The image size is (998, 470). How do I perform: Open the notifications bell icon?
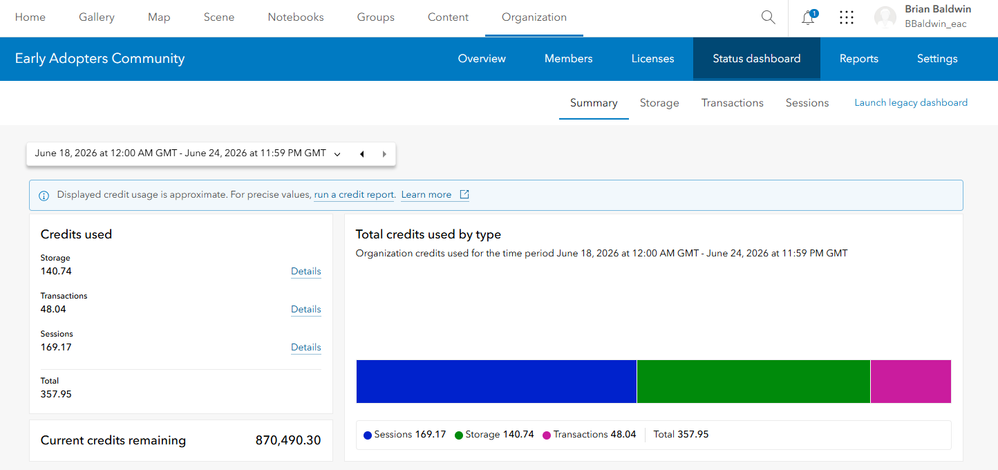click(x=808, y=17)
